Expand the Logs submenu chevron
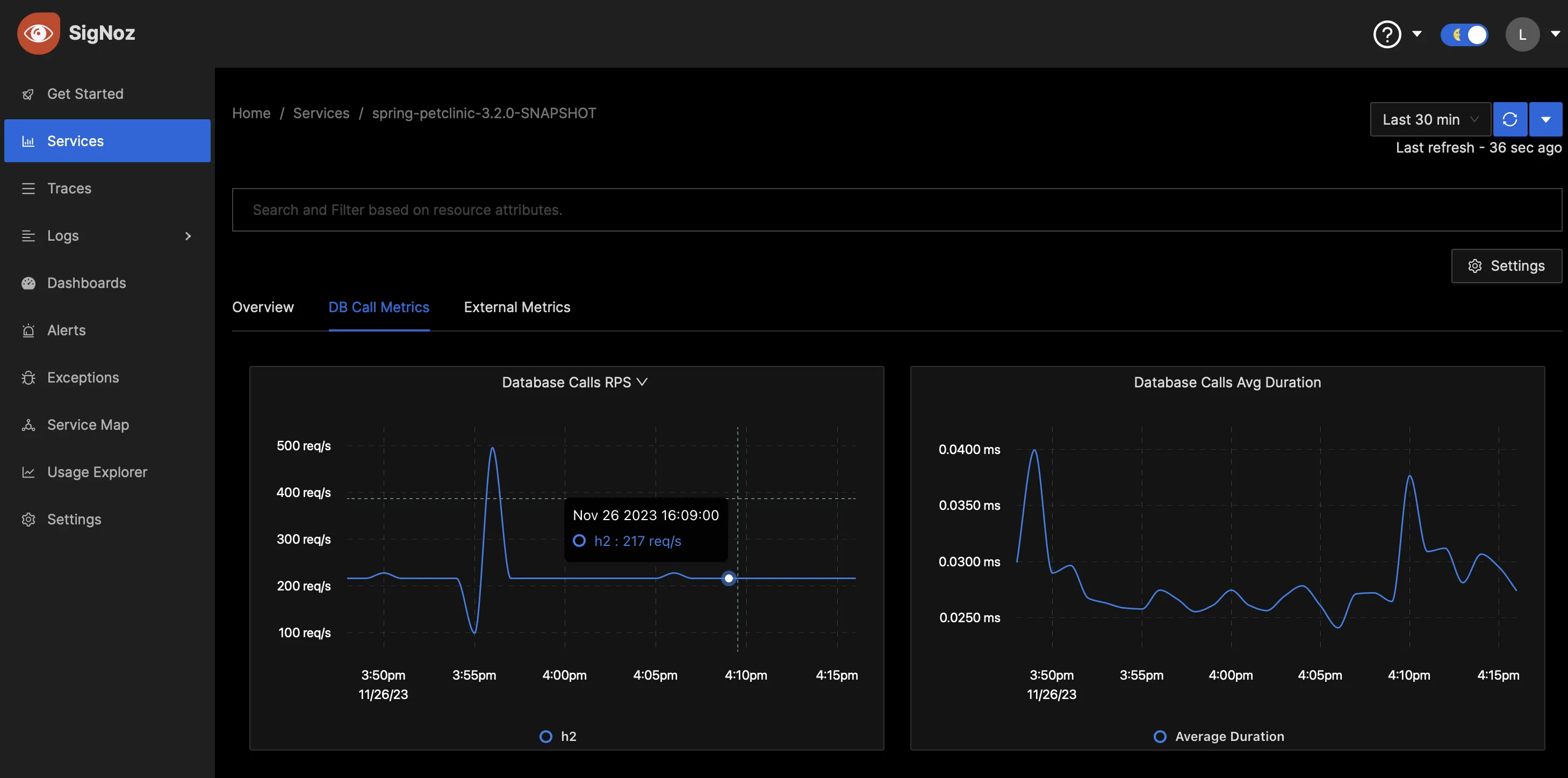Viewport: 1568px width, 778px height. pyautogui.click(x=188, y=235)
